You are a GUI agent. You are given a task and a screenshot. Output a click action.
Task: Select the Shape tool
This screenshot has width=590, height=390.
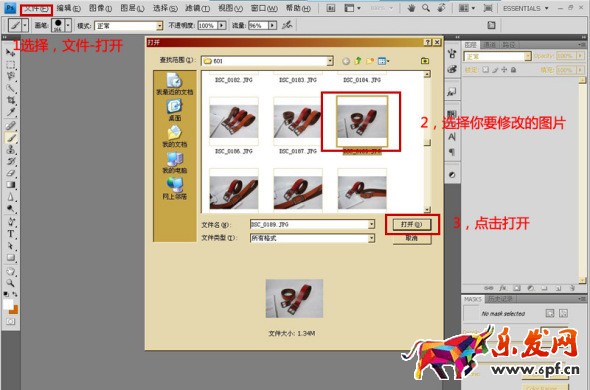[x=10, y=257]
